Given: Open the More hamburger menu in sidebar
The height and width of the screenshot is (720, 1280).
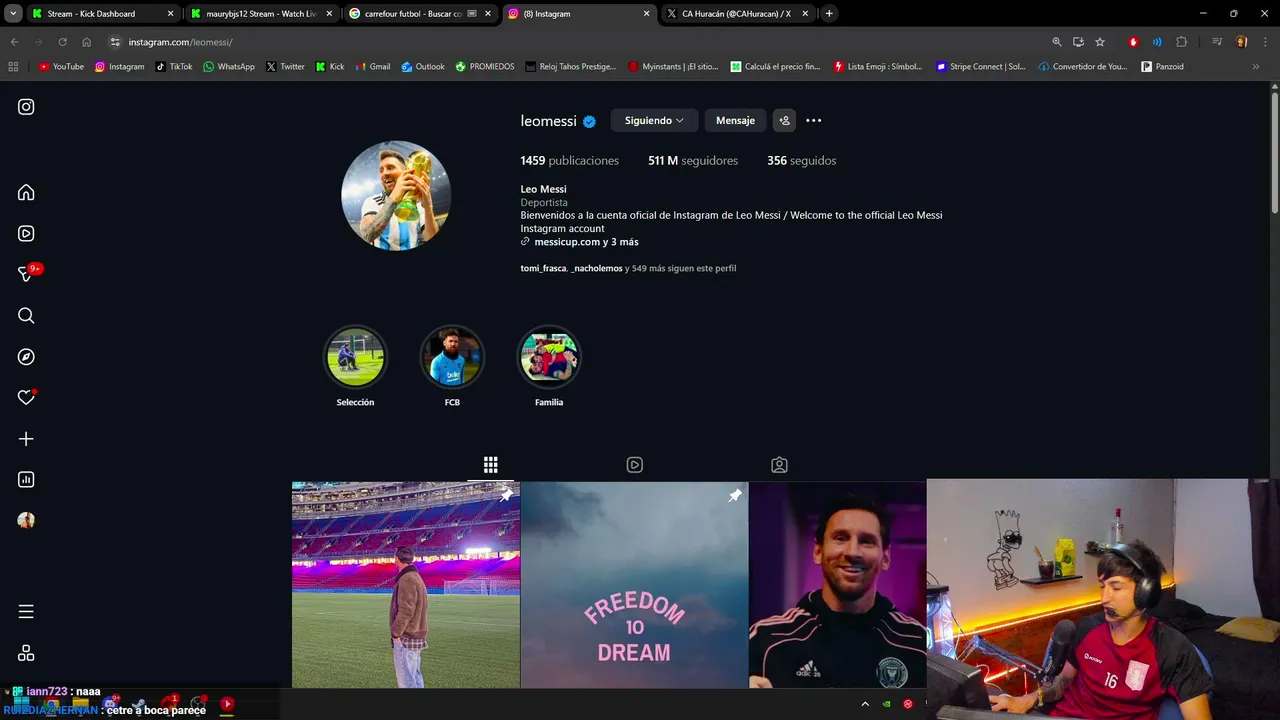Looking at the screenshot, I should [x=26, y=611].
